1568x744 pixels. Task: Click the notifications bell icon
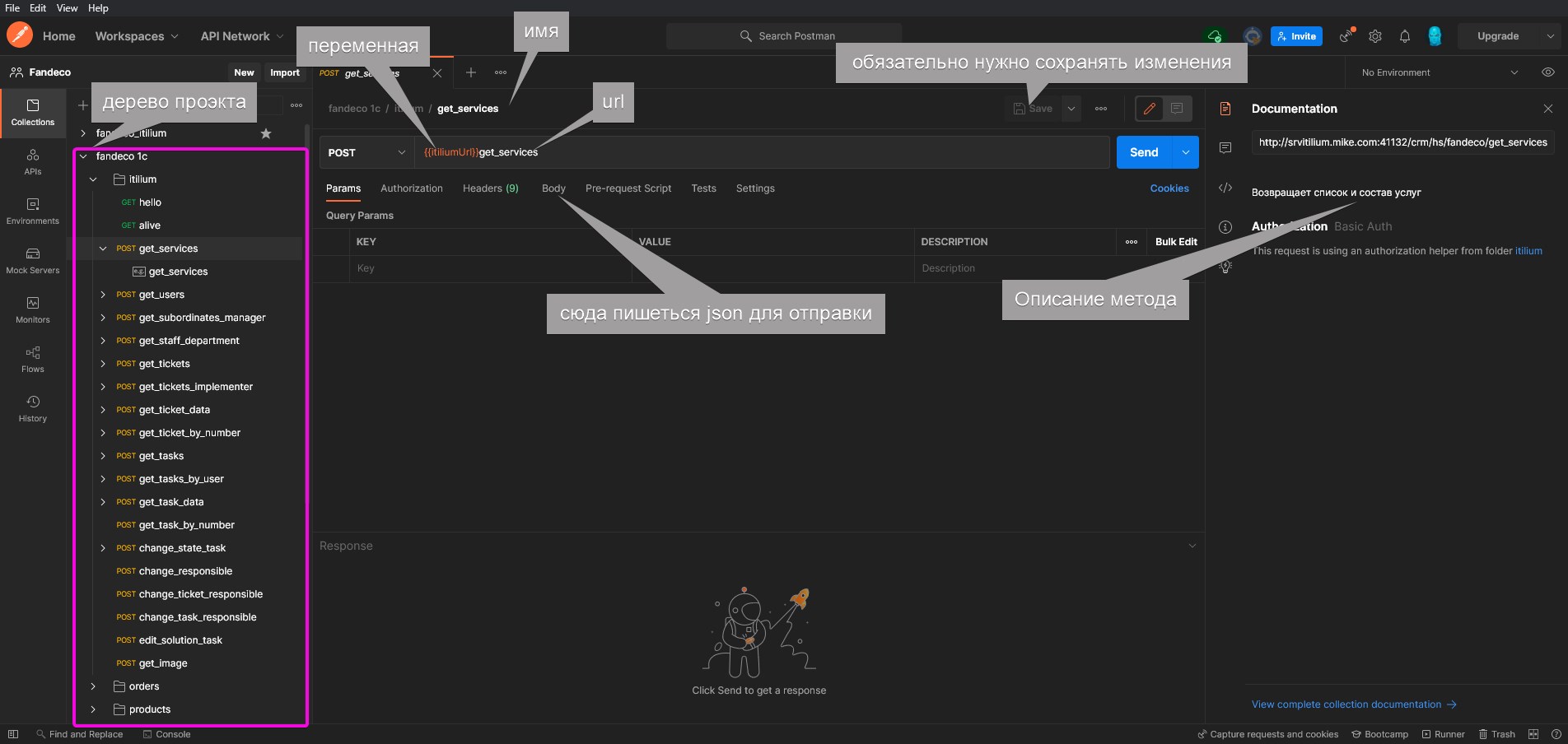(x=1405, y=36)
